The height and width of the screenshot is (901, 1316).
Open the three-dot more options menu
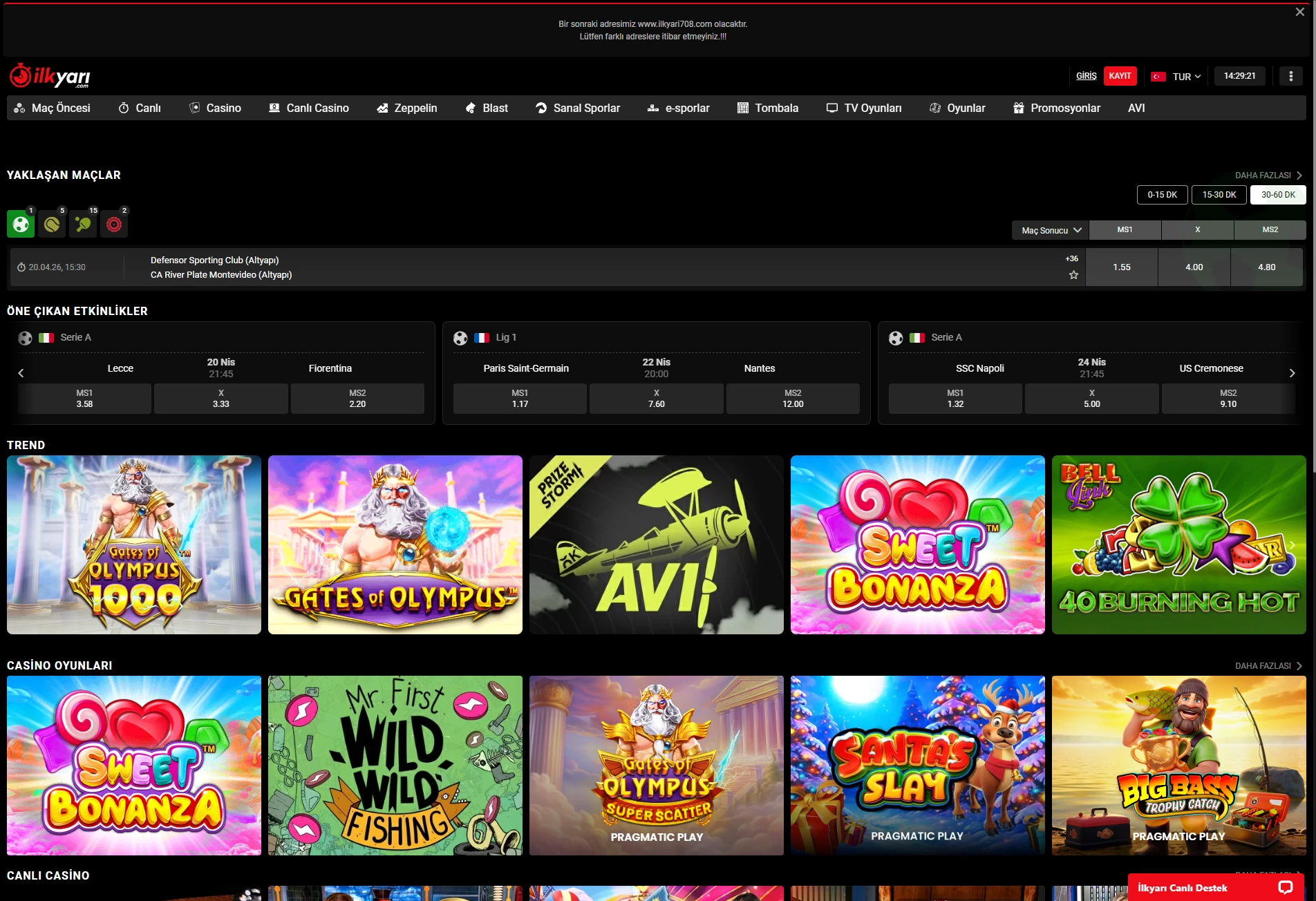point(1290,76)
